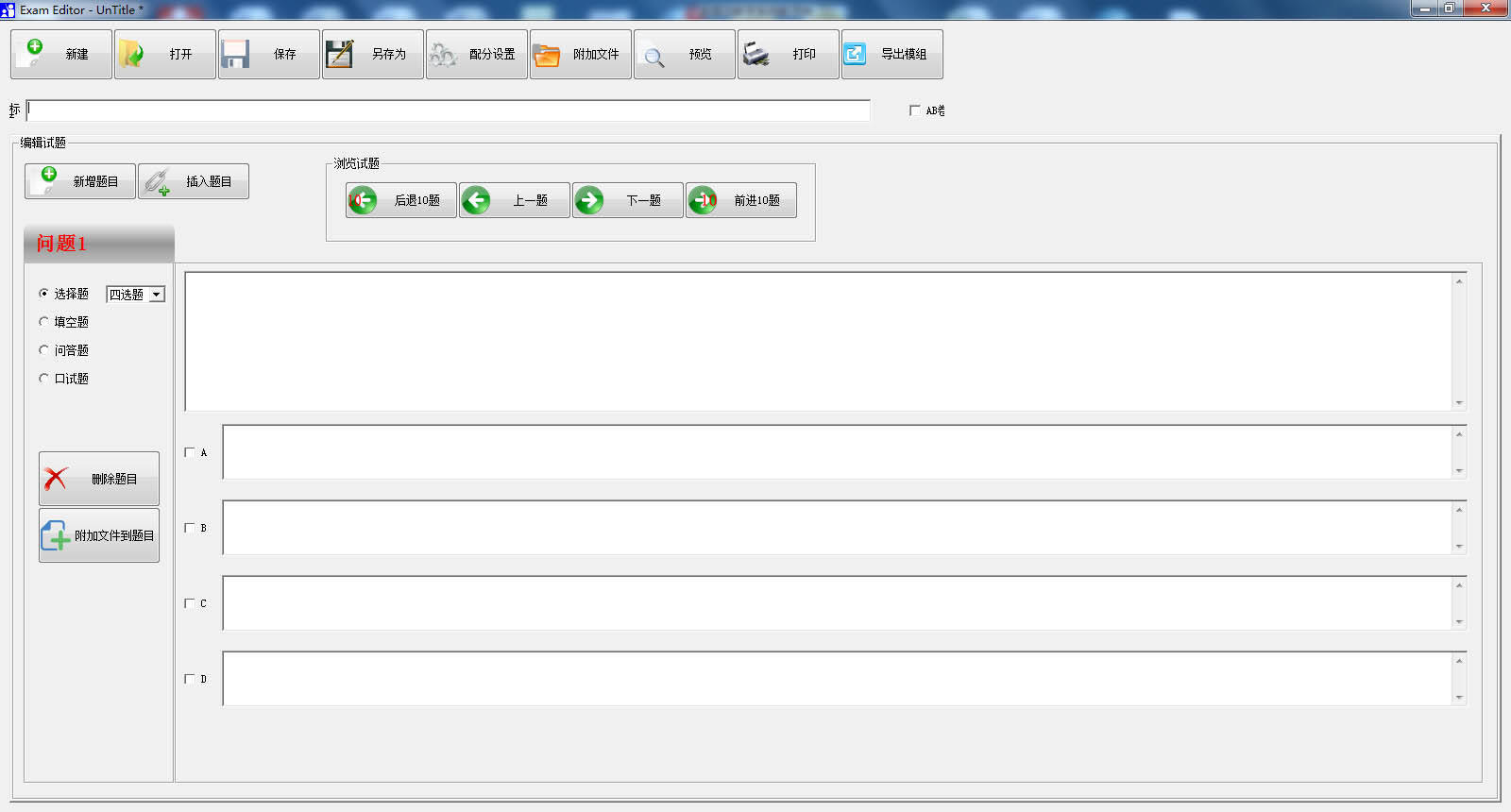Save the exam with 保存 icon
Screen dimensions: 1511x812
235,54
